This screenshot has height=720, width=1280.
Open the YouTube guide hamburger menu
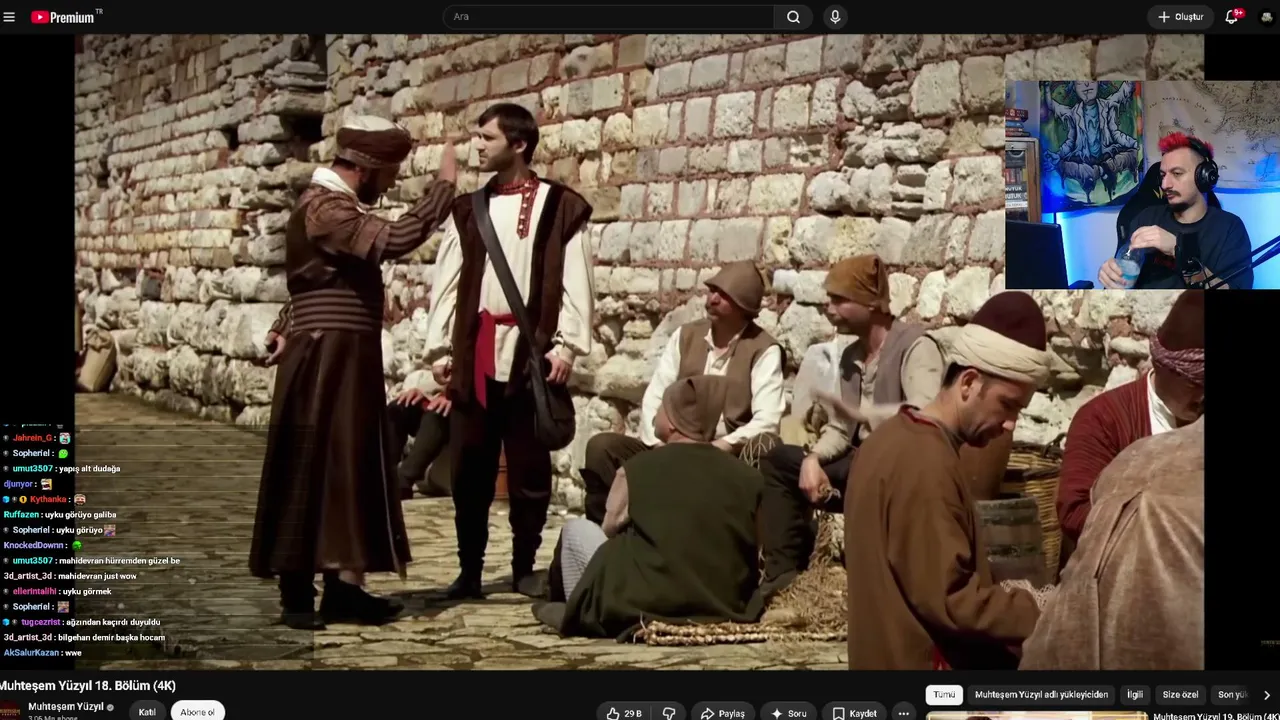pyautogui.click(x=9, y=17)
